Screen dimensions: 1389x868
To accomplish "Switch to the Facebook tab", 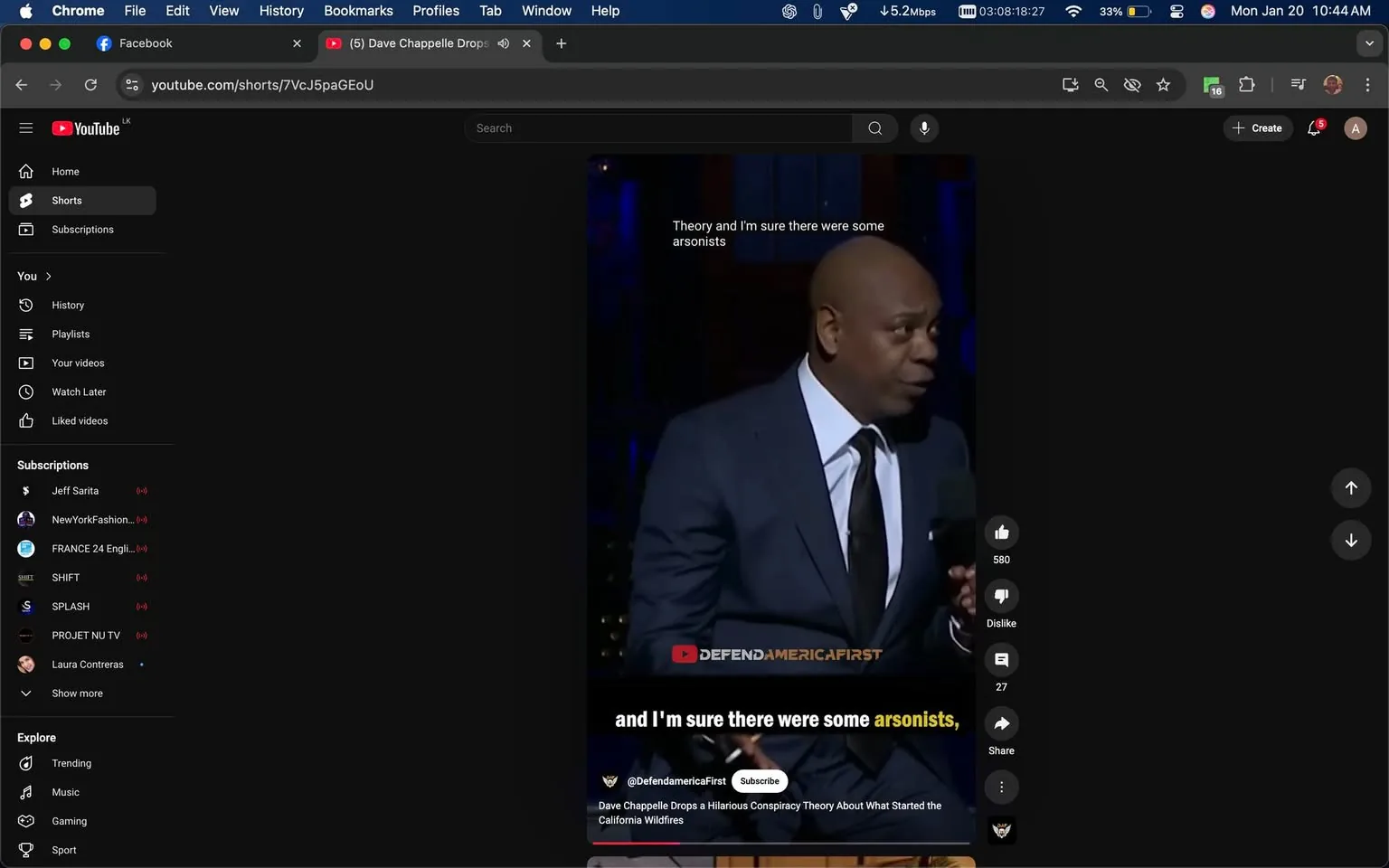I will click(x=145, y=43).
